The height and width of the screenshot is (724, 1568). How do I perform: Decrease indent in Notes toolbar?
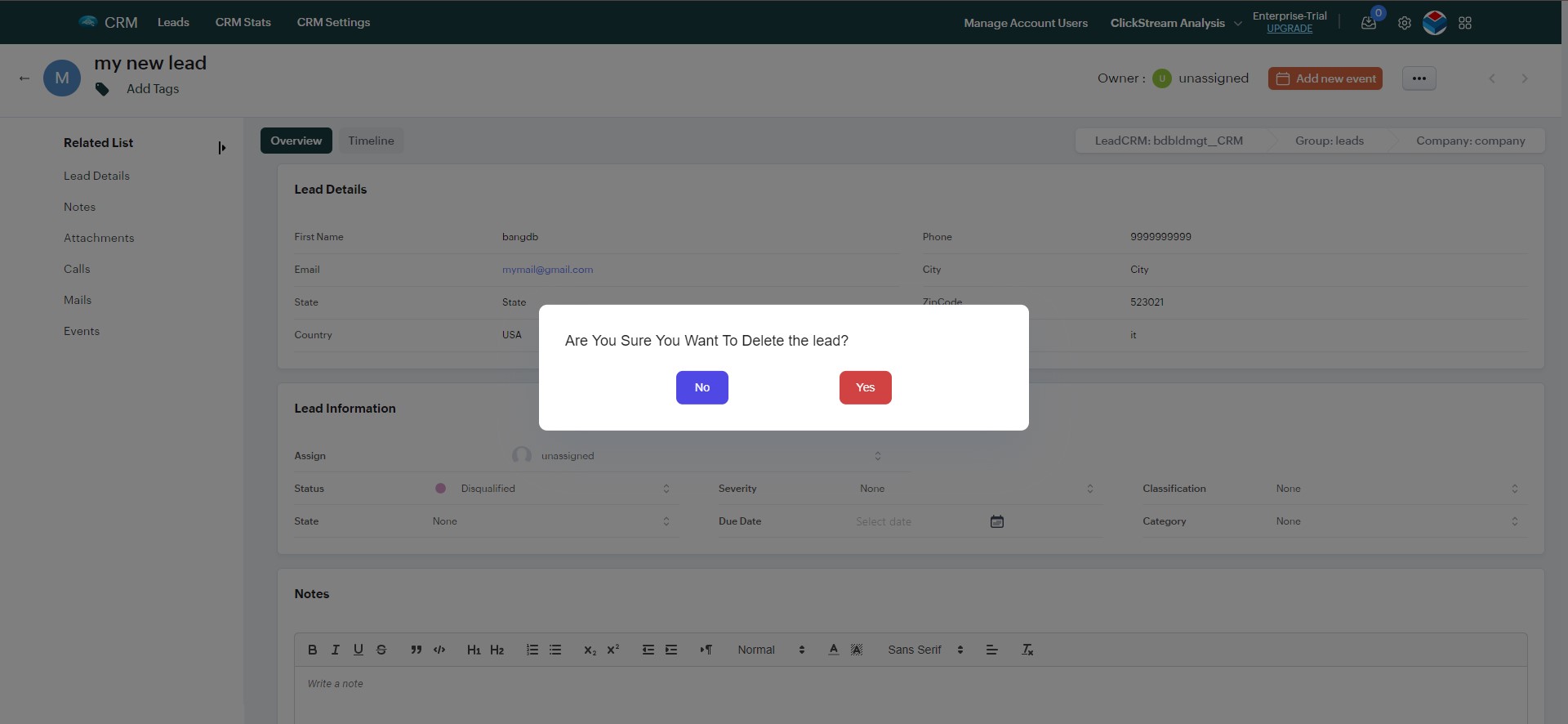pos(648,650)
